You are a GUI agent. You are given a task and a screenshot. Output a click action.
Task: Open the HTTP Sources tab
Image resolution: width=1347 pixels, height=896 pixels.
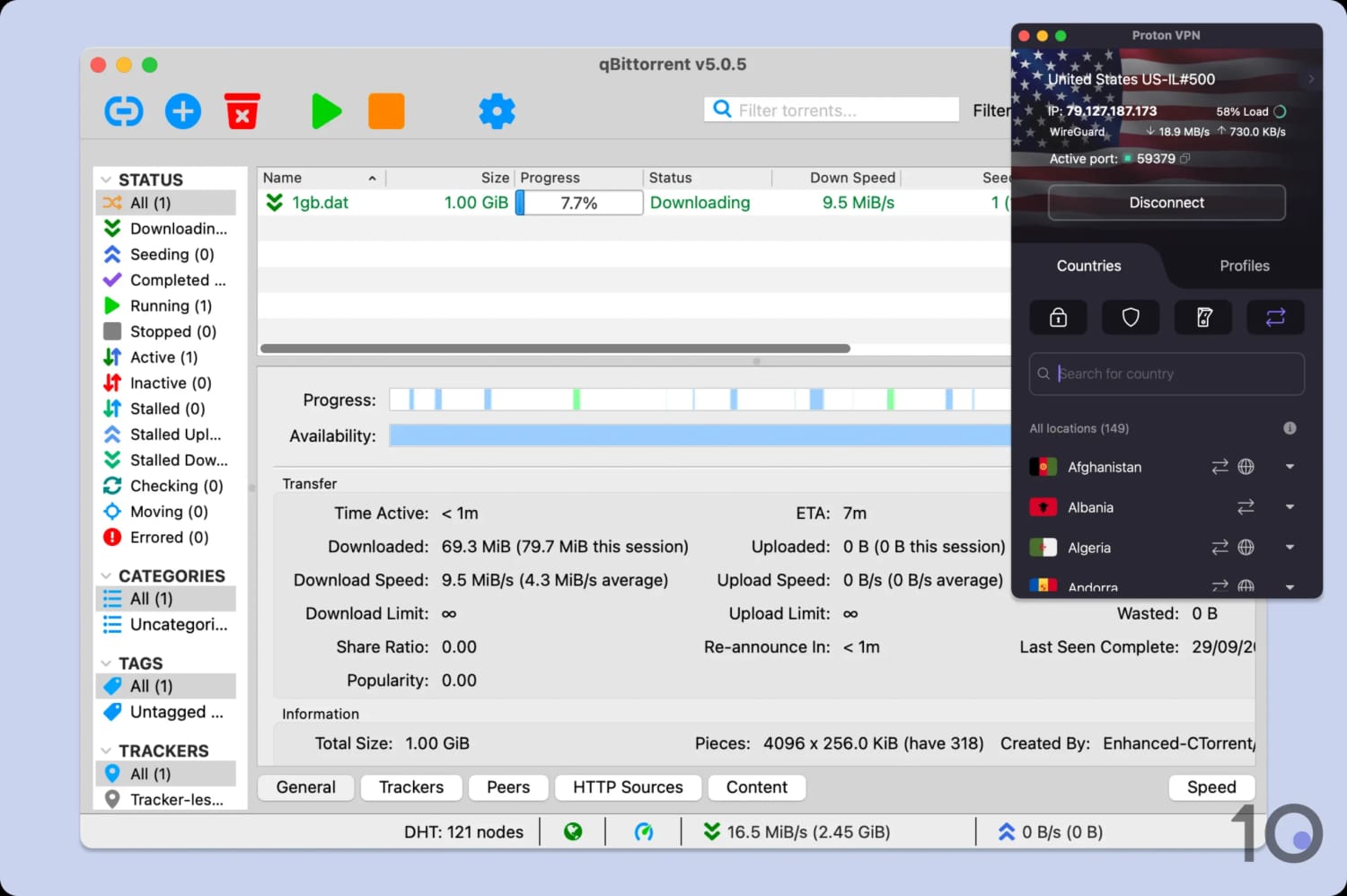[x=628, y=787]
